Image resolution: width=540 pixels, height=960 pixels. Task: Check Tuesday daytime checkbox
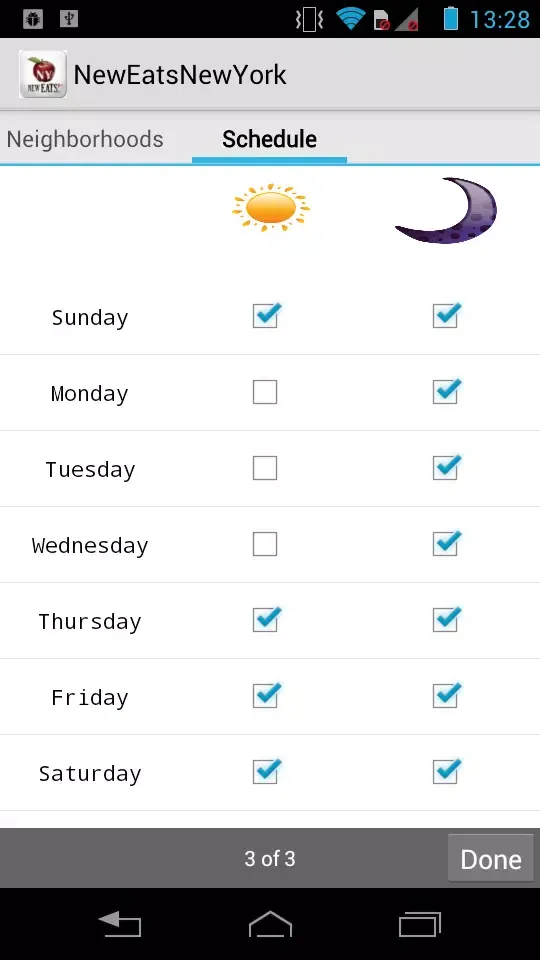pos(265,468)
